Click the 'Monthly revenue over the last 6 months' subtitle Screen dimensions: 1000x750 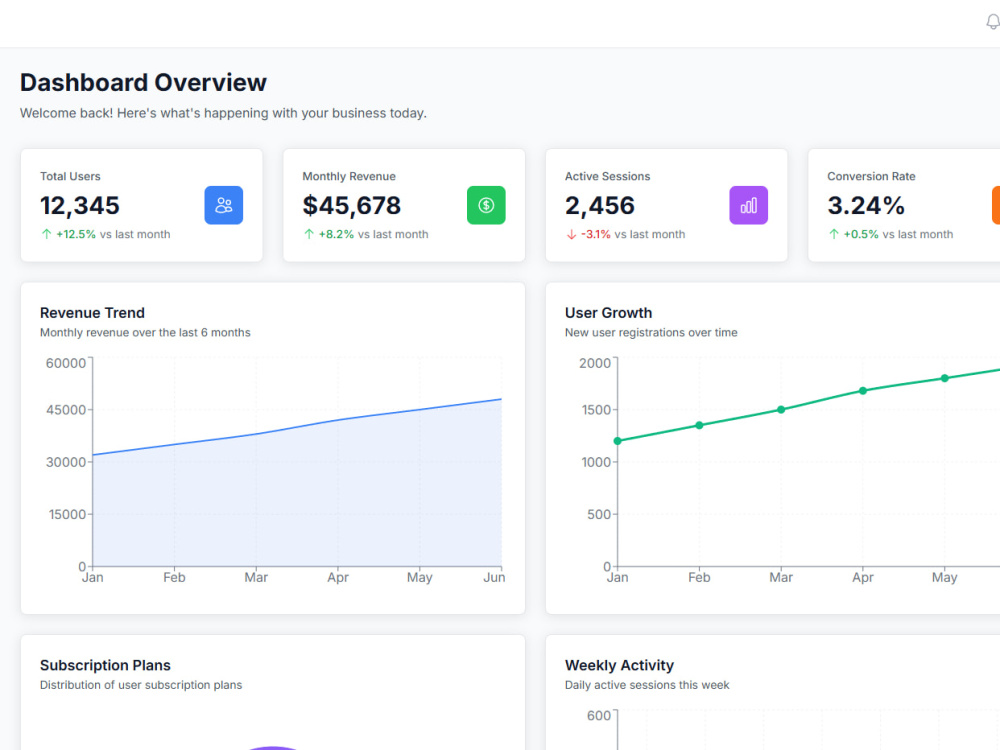point(145,332)
